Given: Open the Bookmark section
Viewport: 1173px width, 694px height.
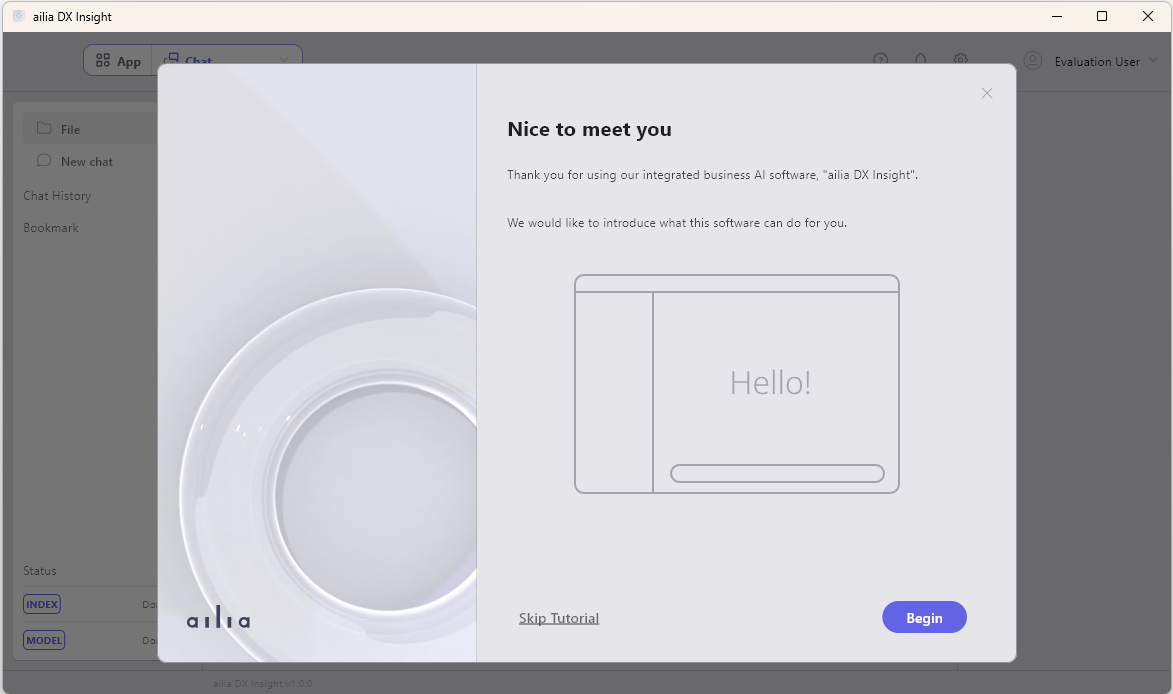Looking at the screenshot, I should (x=51, y=227).
